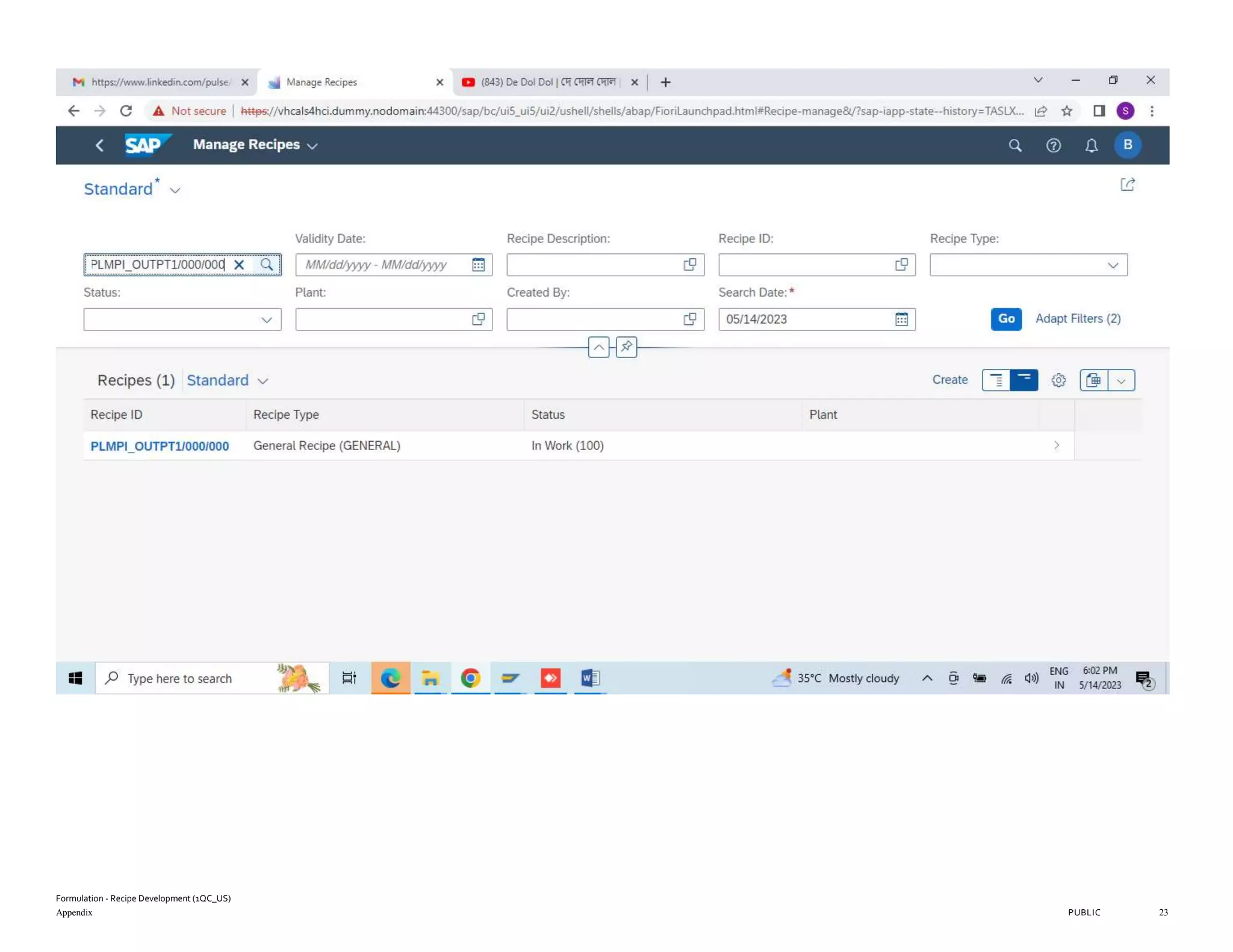Image resolution: width=1233 pixels, height=952 pixels.
Task: Open the Recipe ID value help icon
Action: click(x=901, y=265)
